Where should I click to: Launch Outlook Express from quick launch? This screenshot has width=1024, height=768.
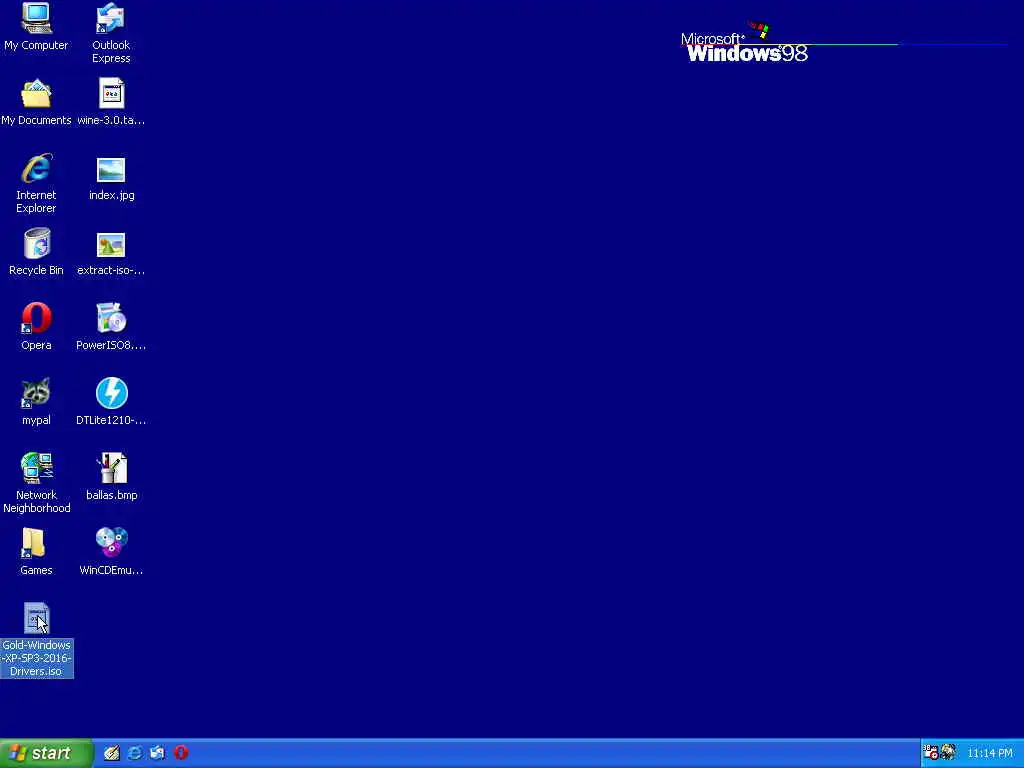pyautogui.click(x=157, y=753)
